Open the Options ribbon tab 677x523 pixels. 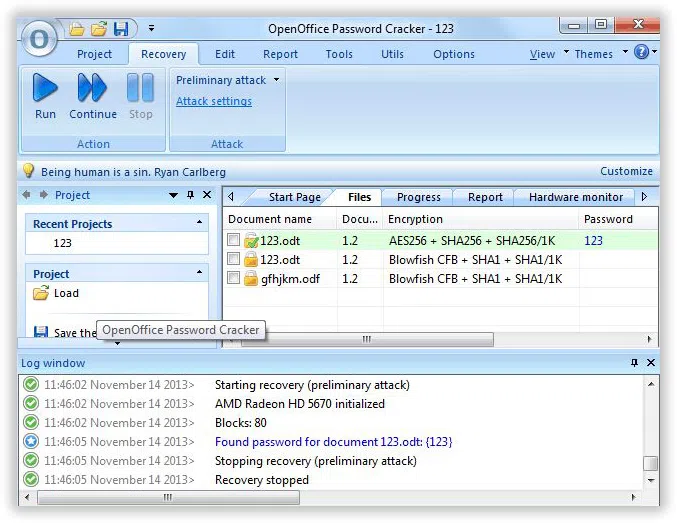pos(454,54)
